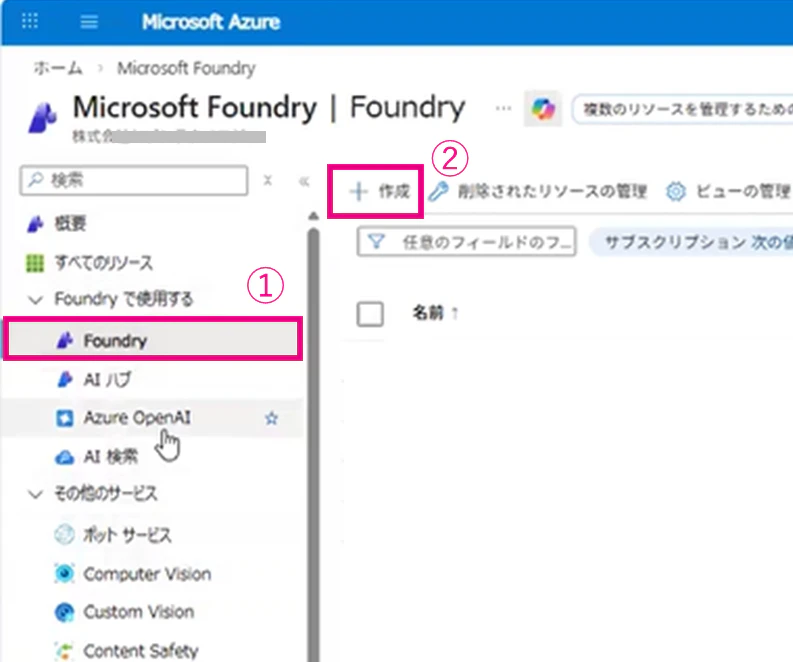Toggle the select-all checkbox
This screenshot has width=793, height=662.
pyautogui.click(x=370, y=314)
